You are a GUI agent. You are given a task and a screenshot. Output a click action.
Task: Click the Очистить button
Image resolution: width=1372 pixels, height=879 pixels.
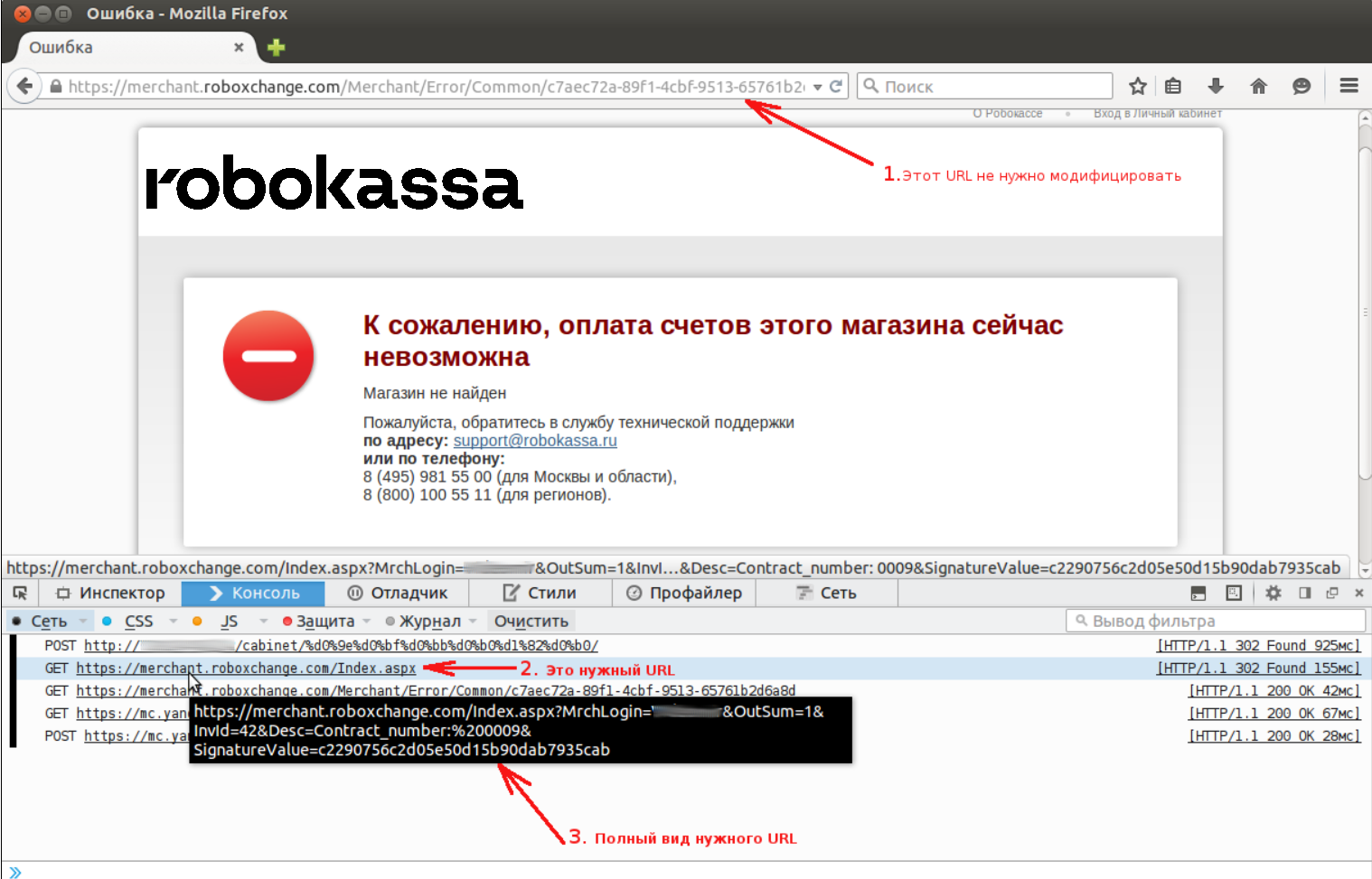(x=531, y=621)
